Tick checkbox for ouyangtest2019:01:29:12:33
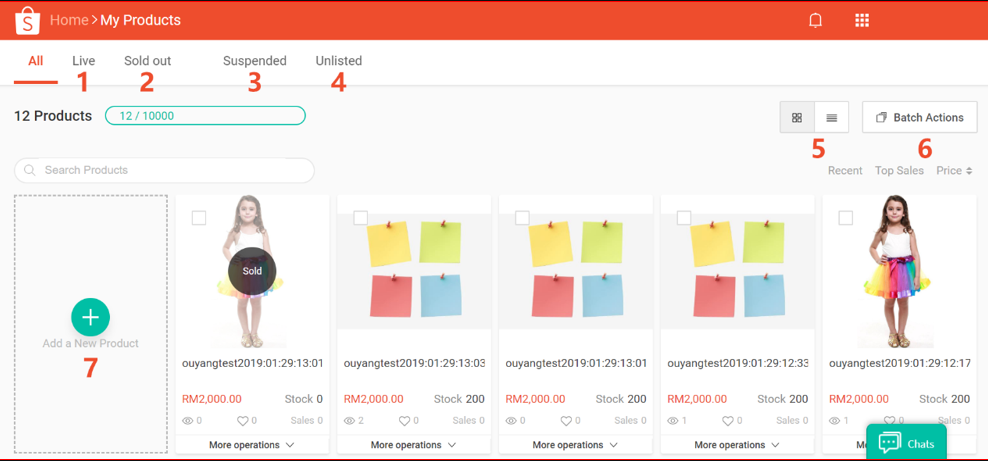Screen dimensions: 988x461 [684, 218]
